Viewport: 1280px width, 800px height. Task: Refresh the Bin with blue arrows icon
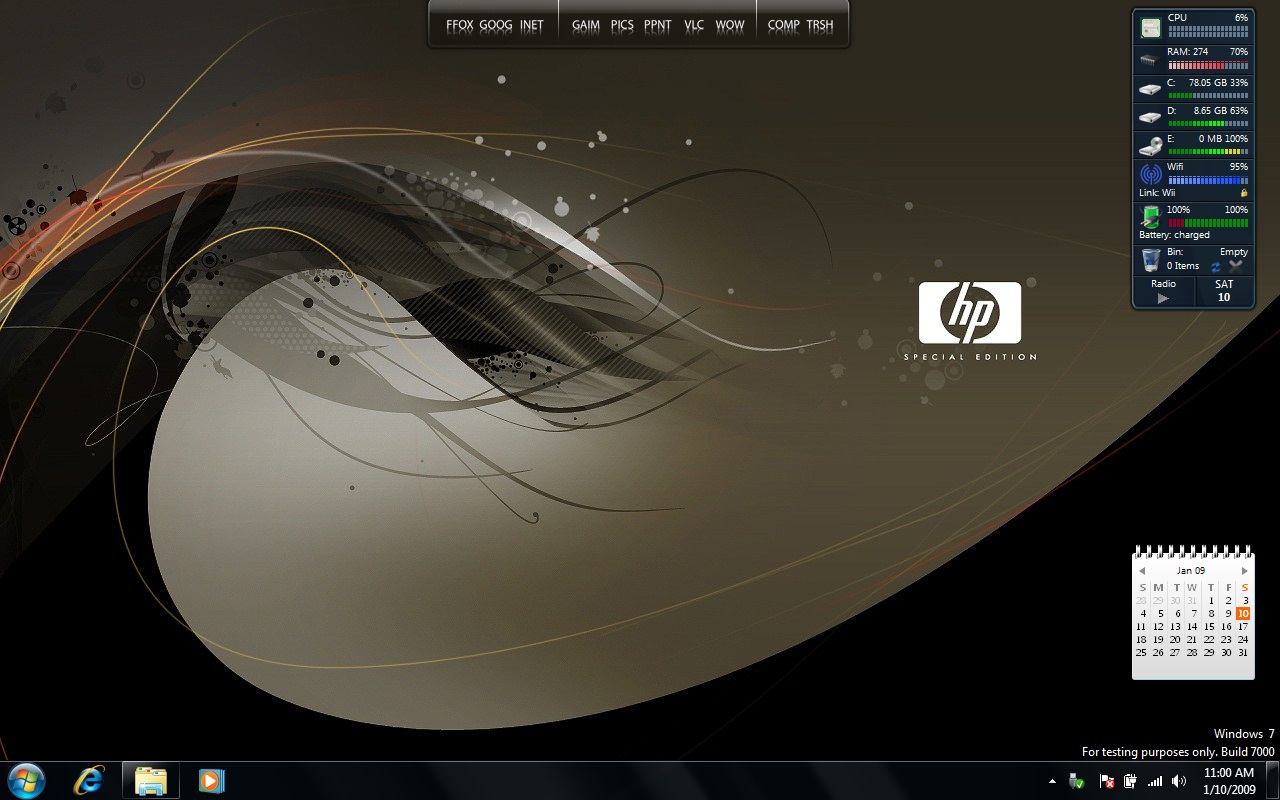point(1216,267)
